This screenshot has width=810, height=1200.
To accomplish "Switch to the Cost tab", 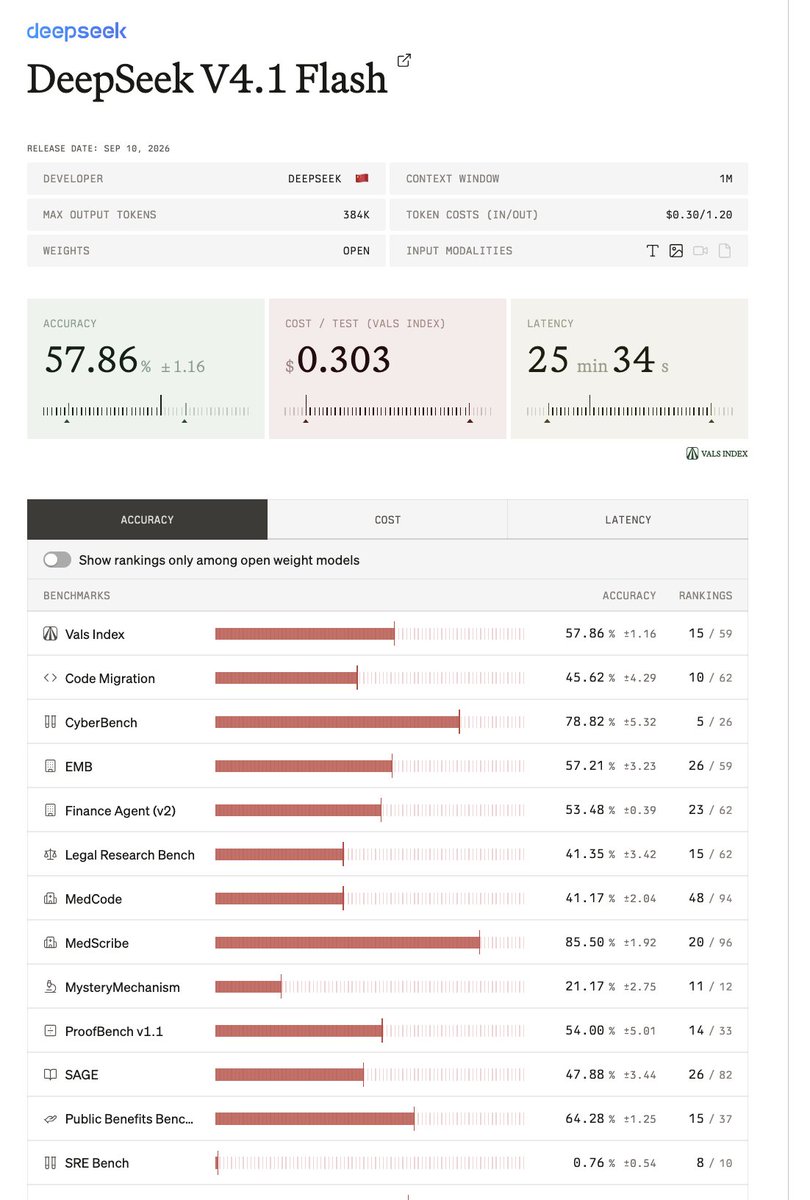I will 388,520.
